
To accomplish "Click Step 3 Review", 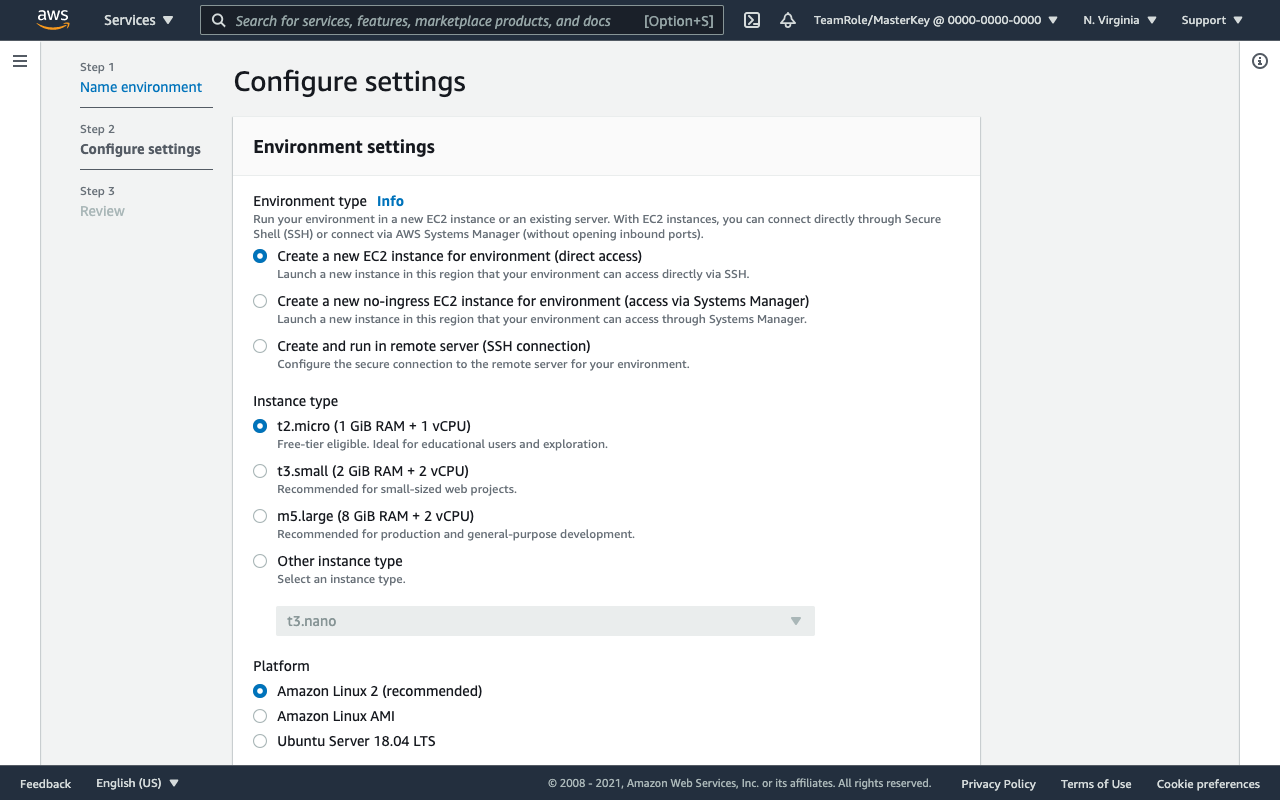I will pyautogui.click(x=102, y=211).
